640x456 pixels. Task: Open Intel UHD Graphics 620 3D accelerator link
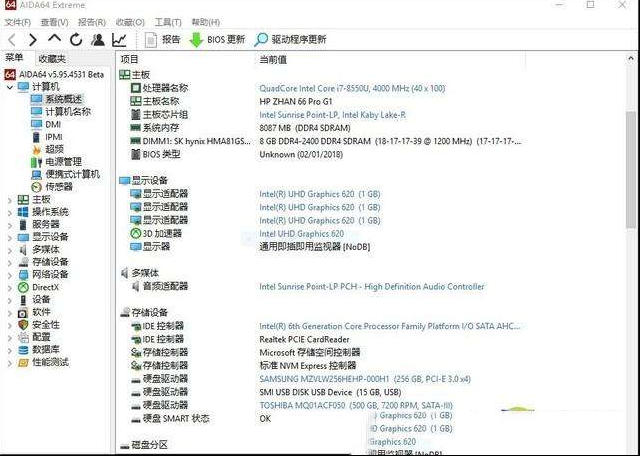pyautogui.click(x=302, y=234)
